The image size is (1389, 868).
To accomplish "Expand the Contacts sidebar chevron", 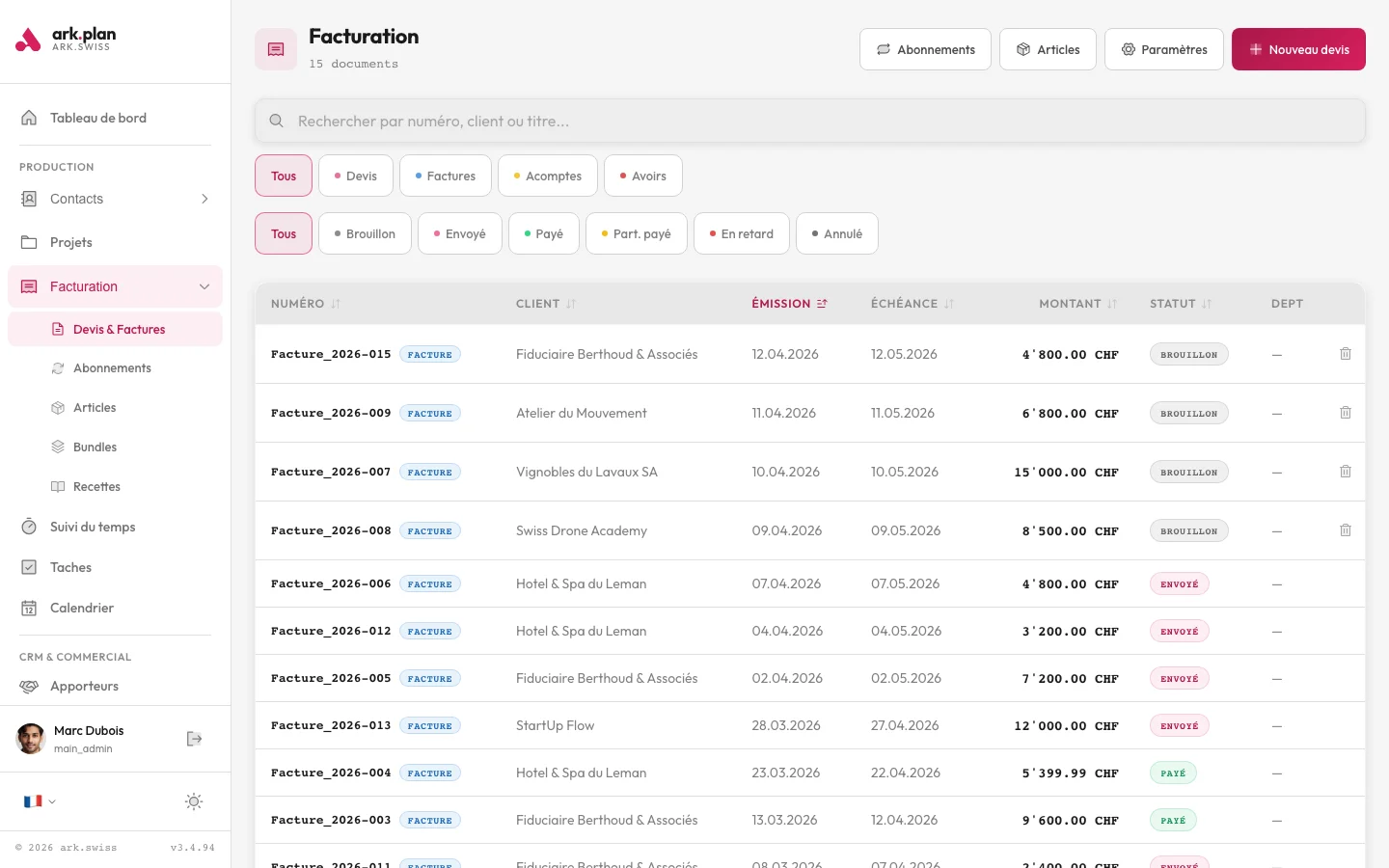I will coord(204,199).
